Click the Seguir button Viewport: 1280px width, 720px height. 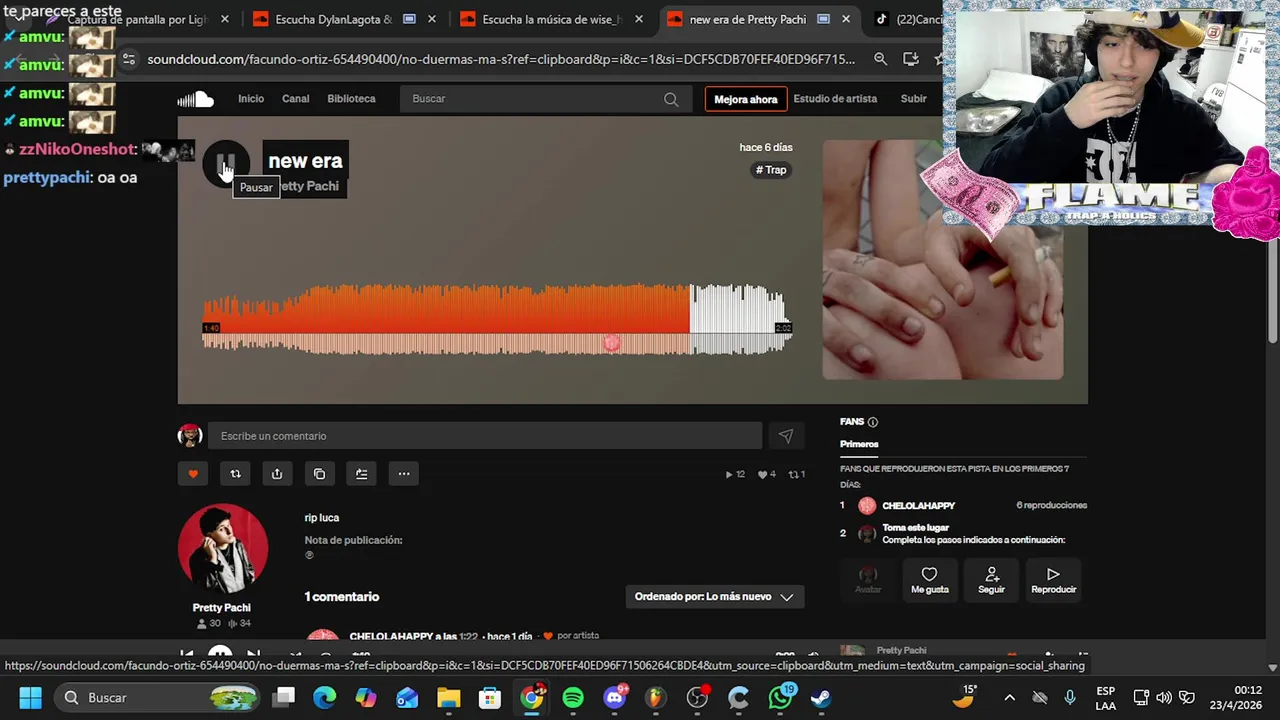tap(991, 580)
